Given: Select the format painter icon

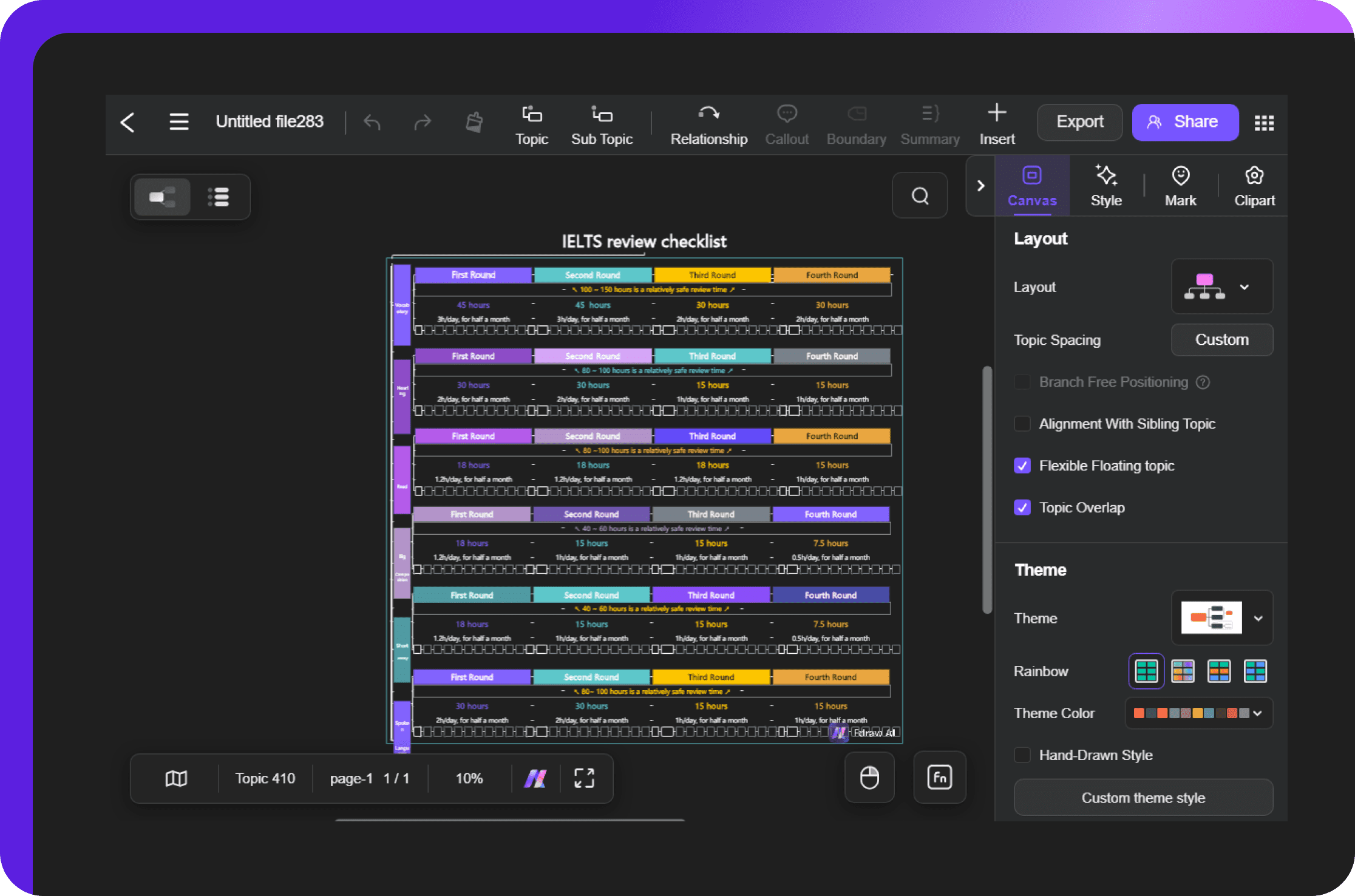Looking at the screenshot, I should click(474, 122).
